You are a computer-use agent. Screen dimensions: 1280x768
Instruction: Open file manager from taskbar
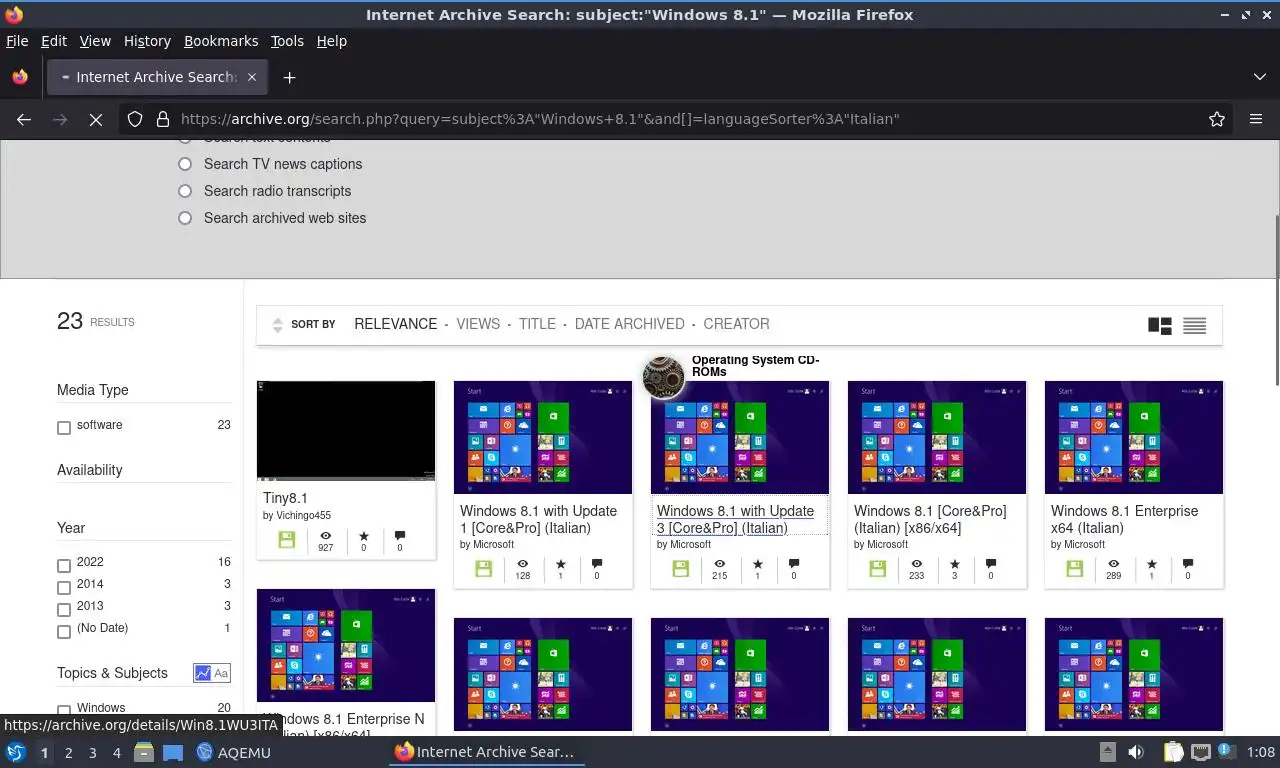tap(143, 752)
